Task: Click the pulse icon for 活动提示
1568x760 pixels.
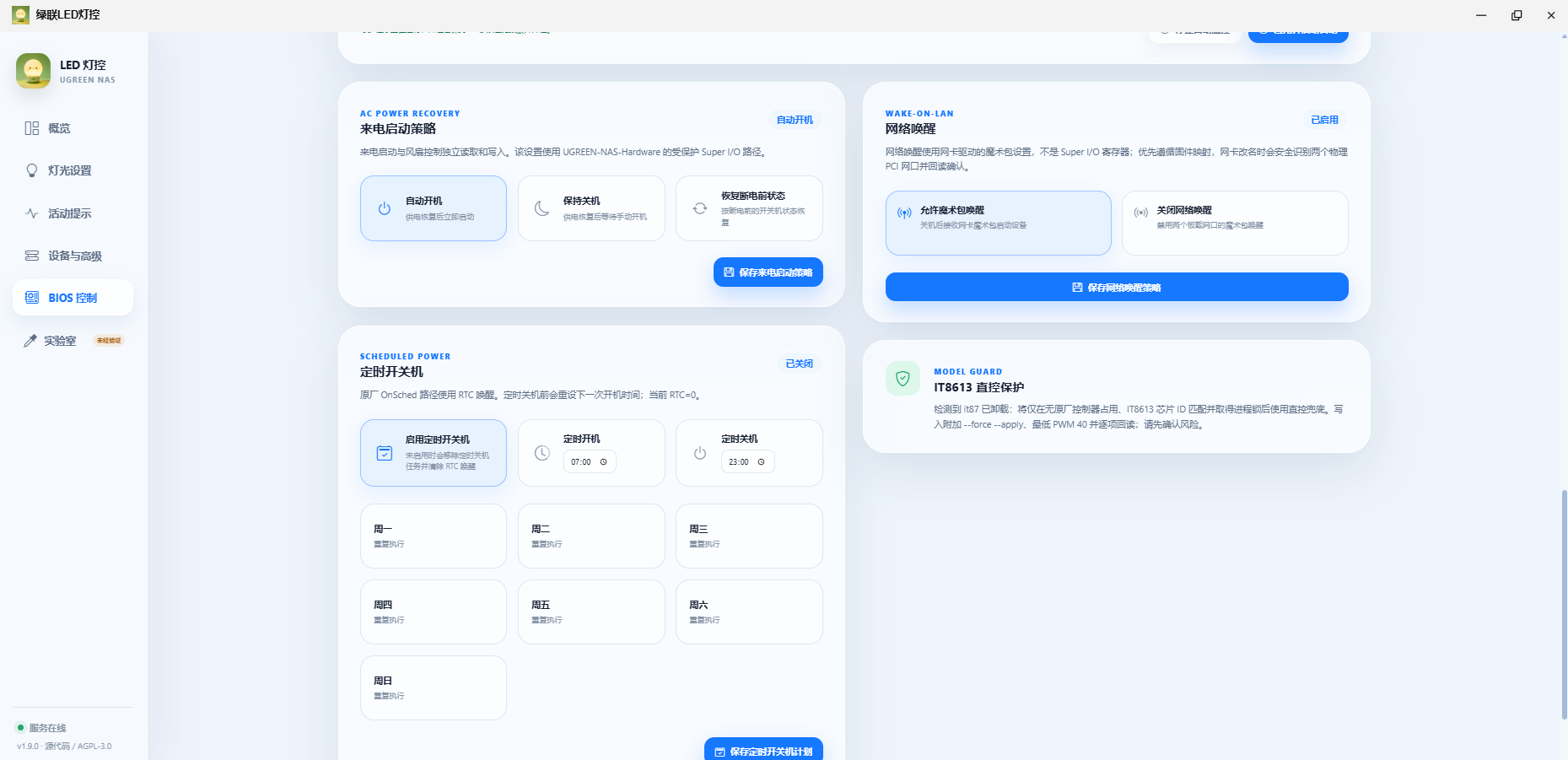Action: 32,213
